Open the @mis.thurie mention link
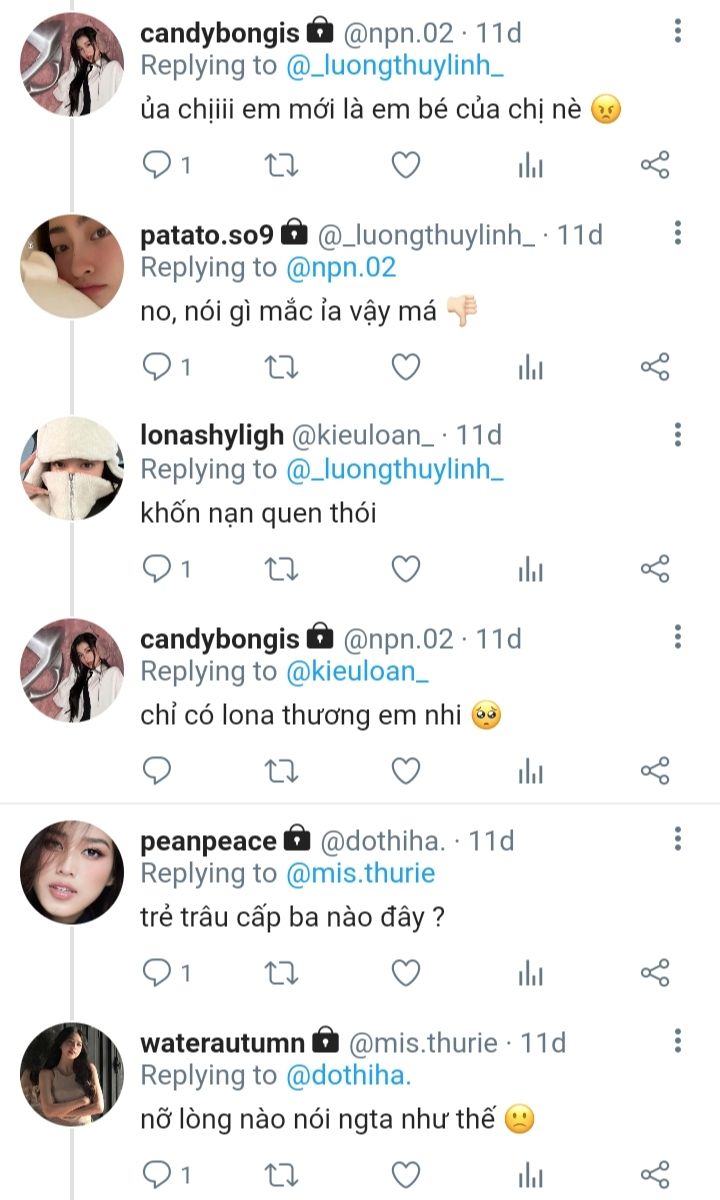The height and width of the screenshot is (1200, 720). [360, 873]
